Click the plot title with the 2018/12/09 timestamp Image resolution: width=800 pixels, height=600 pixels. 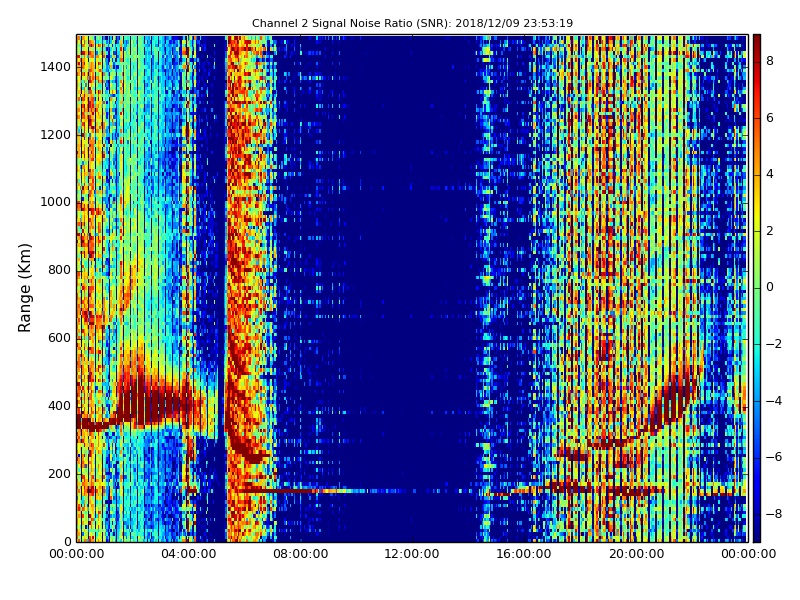coord(412,23)
